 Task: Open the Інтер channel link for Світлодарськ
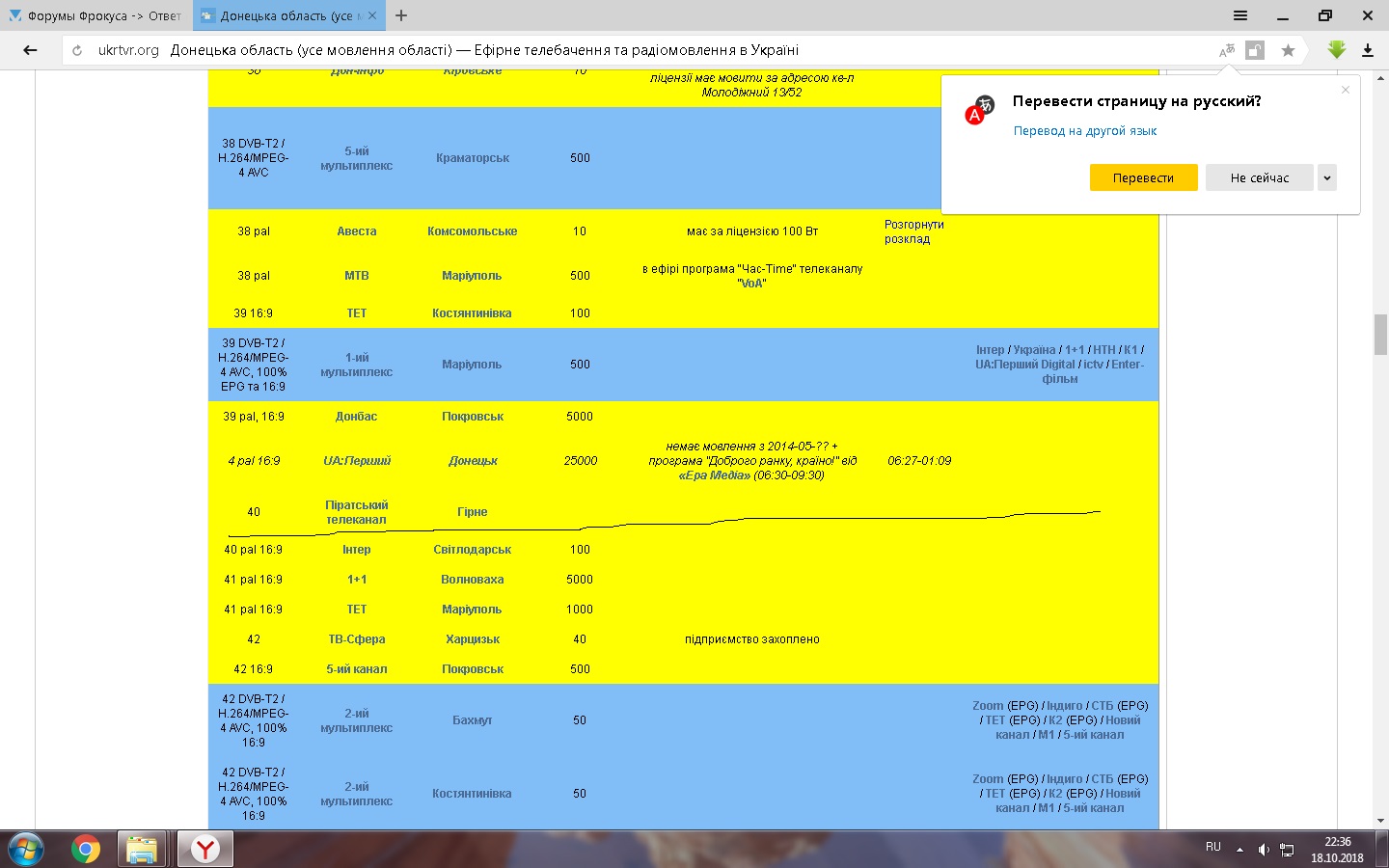pyautogui.click(x=356, y=550)
